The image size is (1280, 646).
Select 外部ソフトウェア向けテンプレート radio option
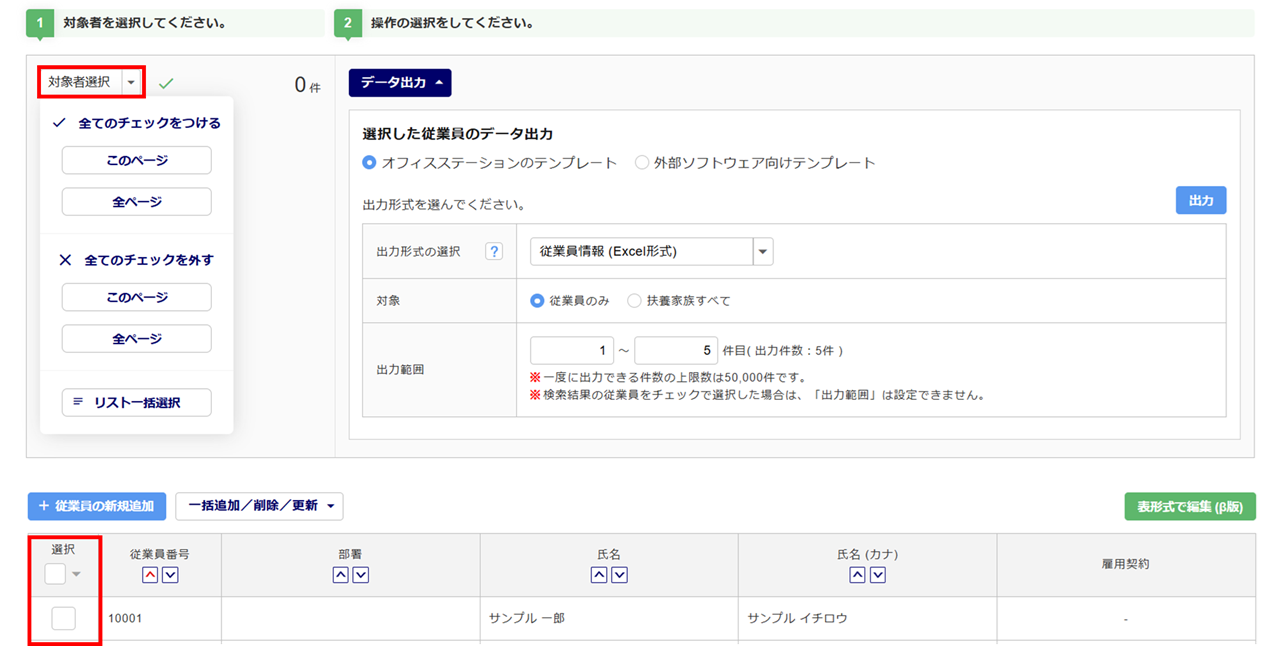(642, 163)
